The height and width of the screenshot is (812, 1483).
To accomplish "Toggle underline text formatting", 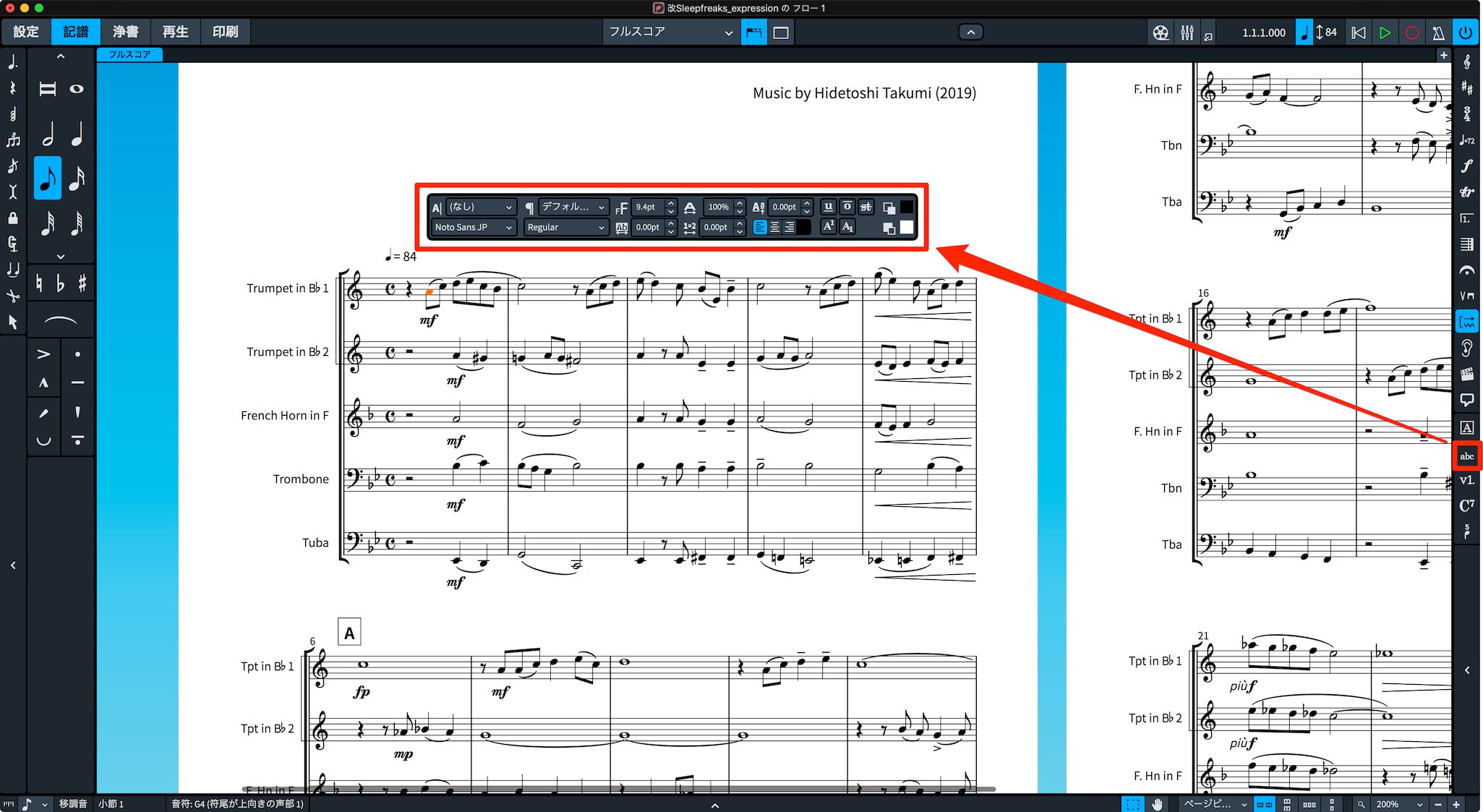I will pos(829,208).
